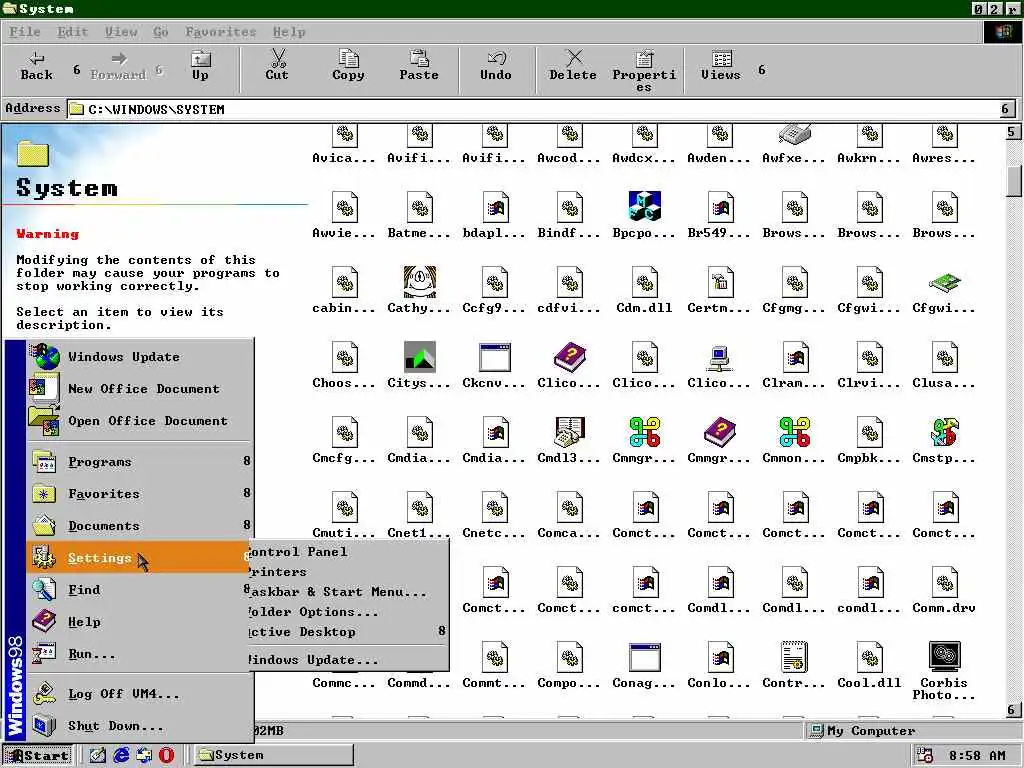Launch Internet Explorer from quick launch

(x=121, y=755)
